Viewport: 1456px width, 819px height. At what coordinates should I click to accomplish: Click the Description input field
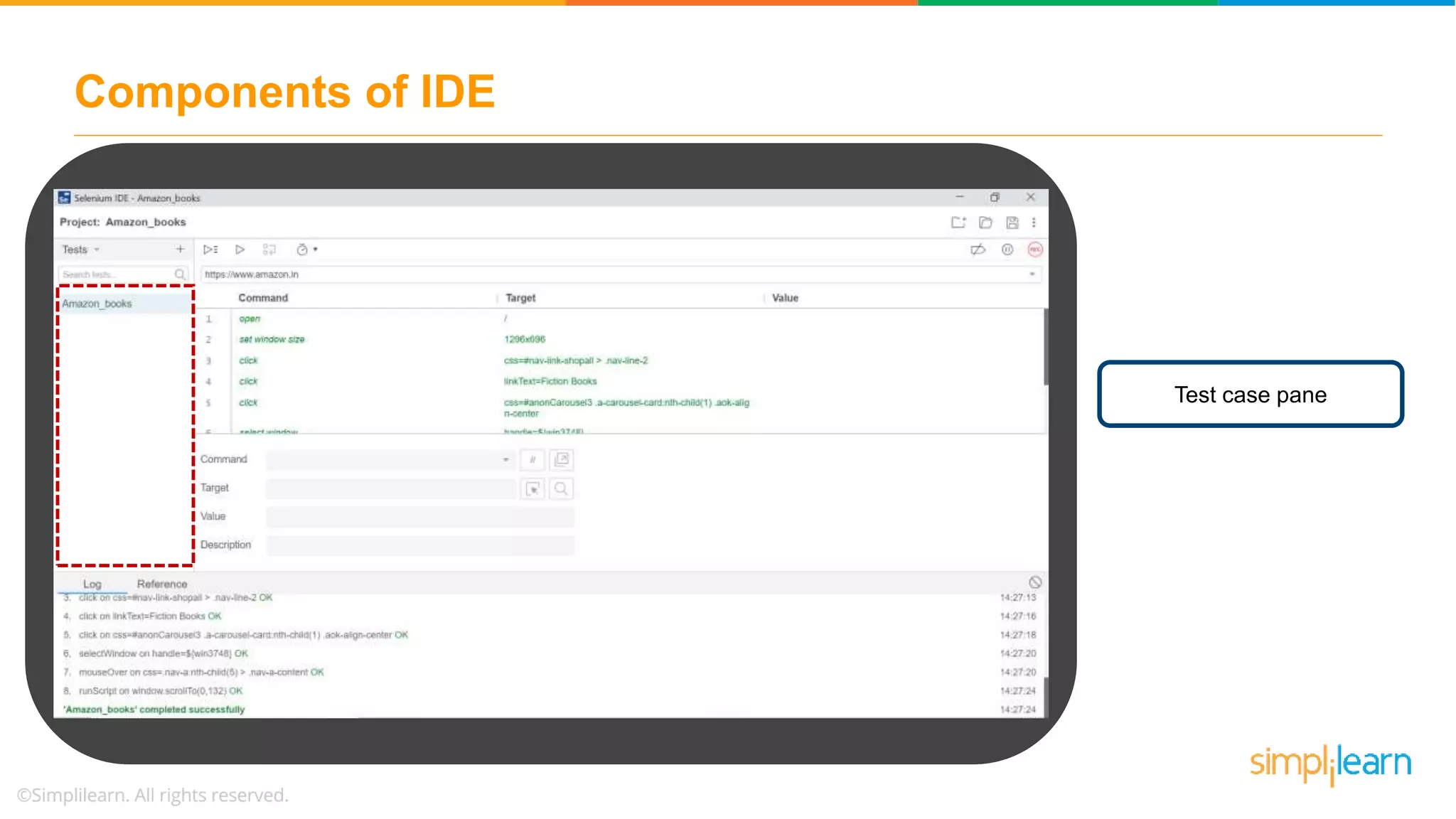(420, 545)
